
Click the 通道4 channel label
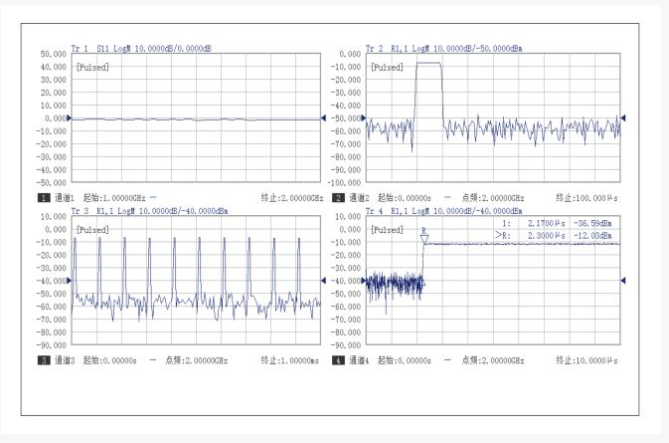click(359, 361)
